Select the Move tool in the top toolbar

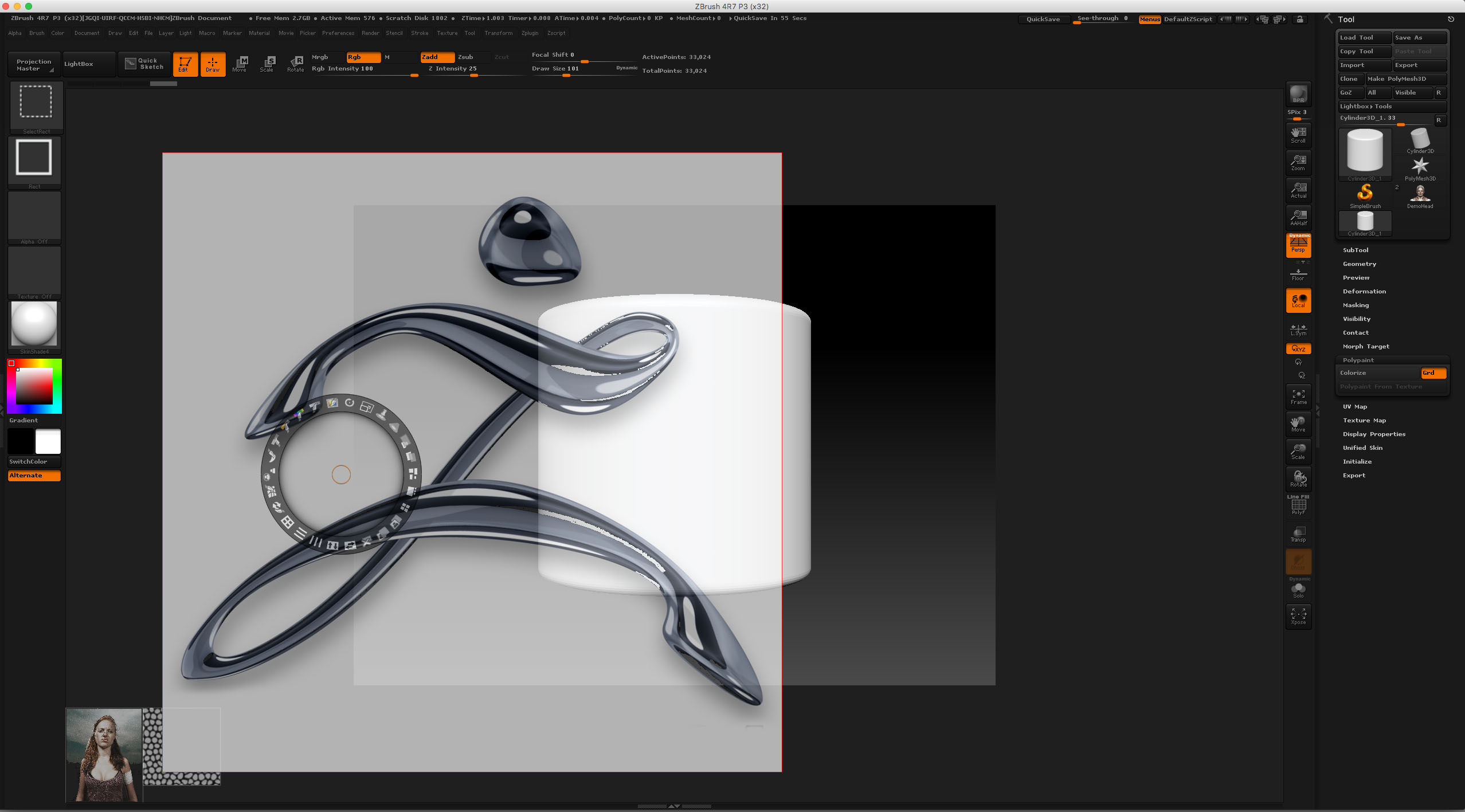[240, 64]
